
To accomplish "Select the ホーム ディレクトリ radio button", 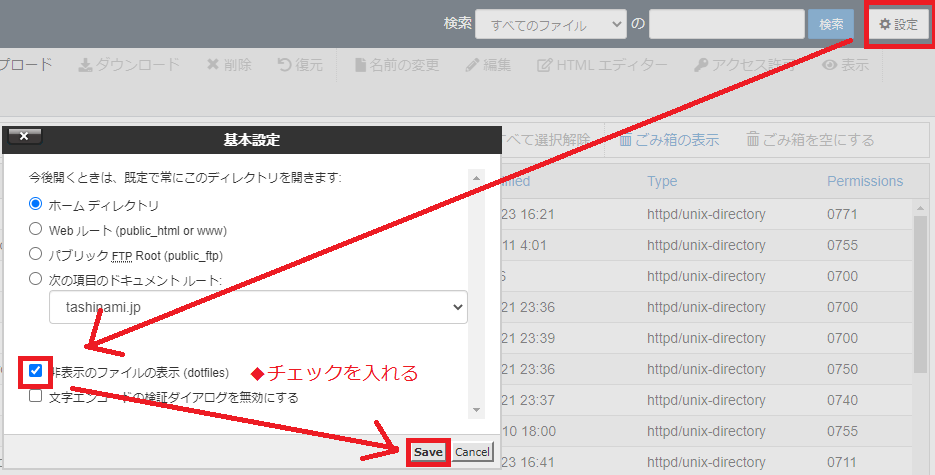I will [36, 205].
